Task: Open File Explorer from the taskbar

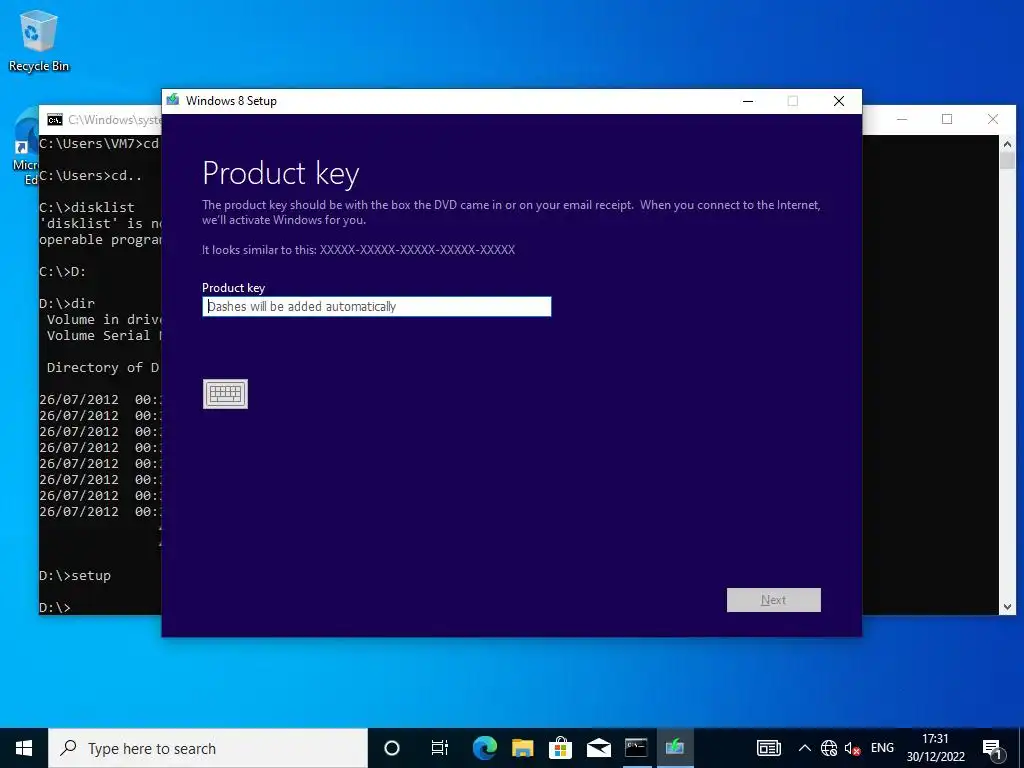Action: tap(522, 748)
